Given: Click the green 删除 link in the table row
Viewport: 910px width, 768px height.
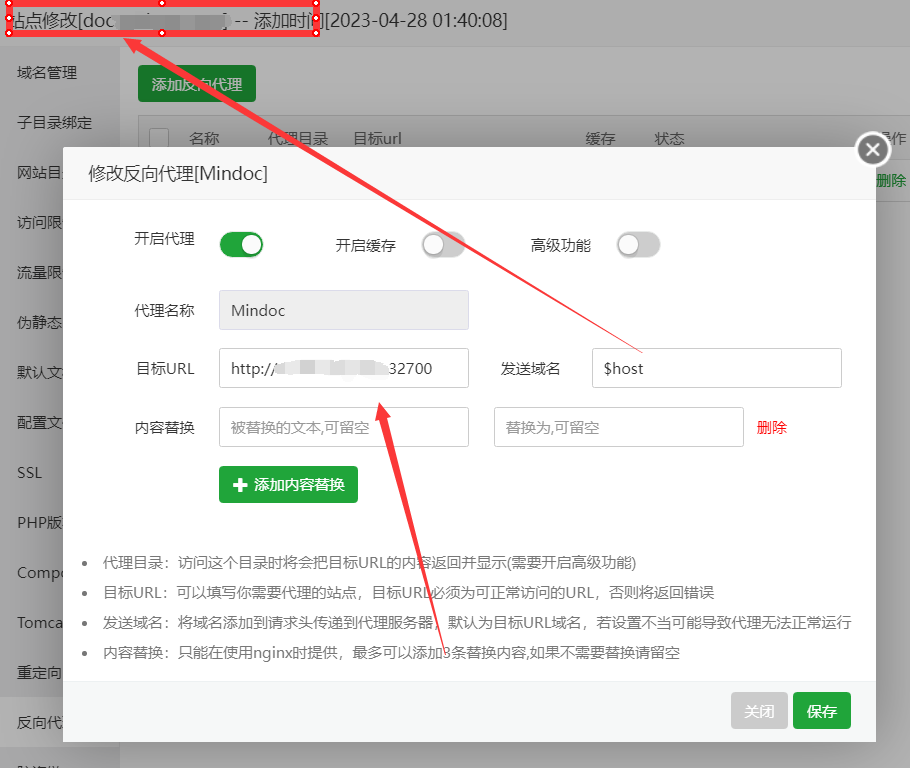Looking at the screenshot, I should pyautogui.click(x=891, y=180).
